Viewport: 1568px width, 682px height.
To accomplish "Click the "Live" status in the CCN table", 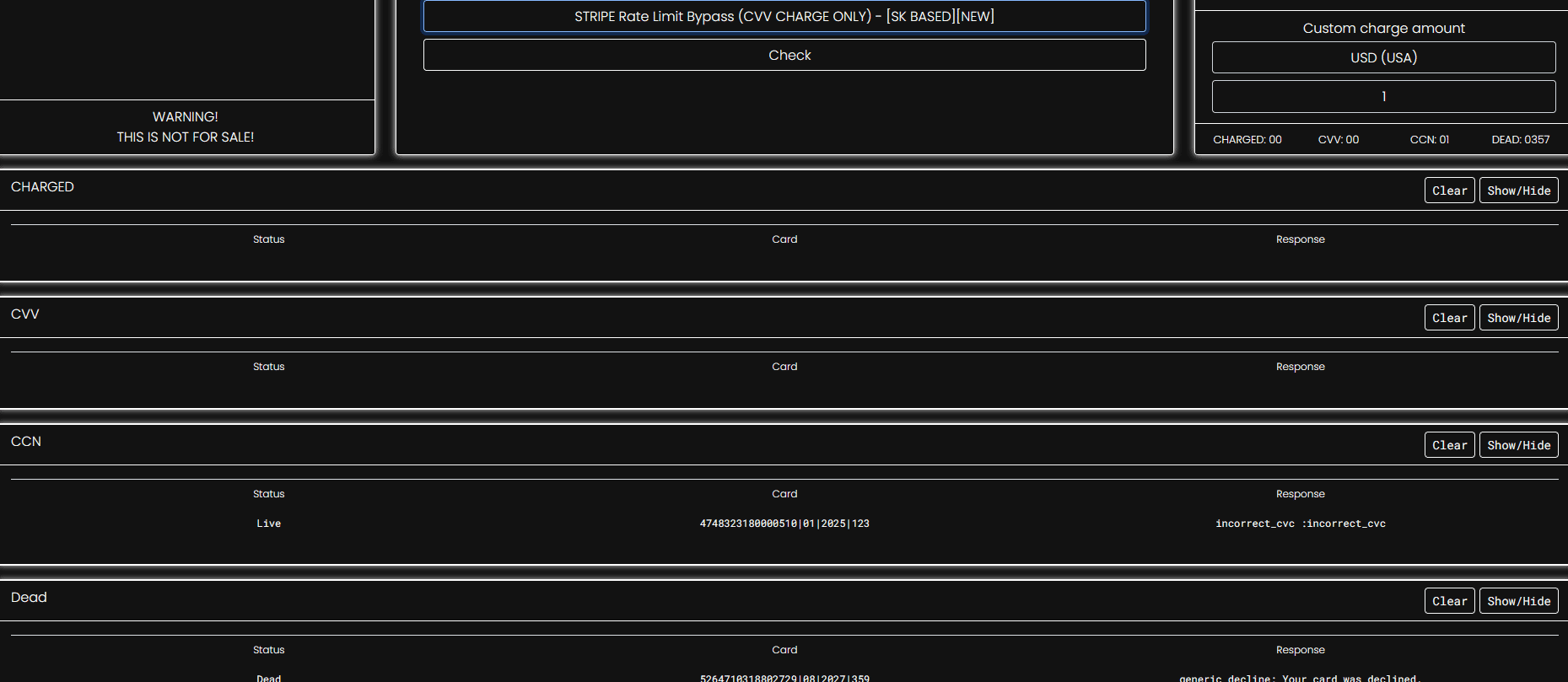I will click(x=269, y=524).
